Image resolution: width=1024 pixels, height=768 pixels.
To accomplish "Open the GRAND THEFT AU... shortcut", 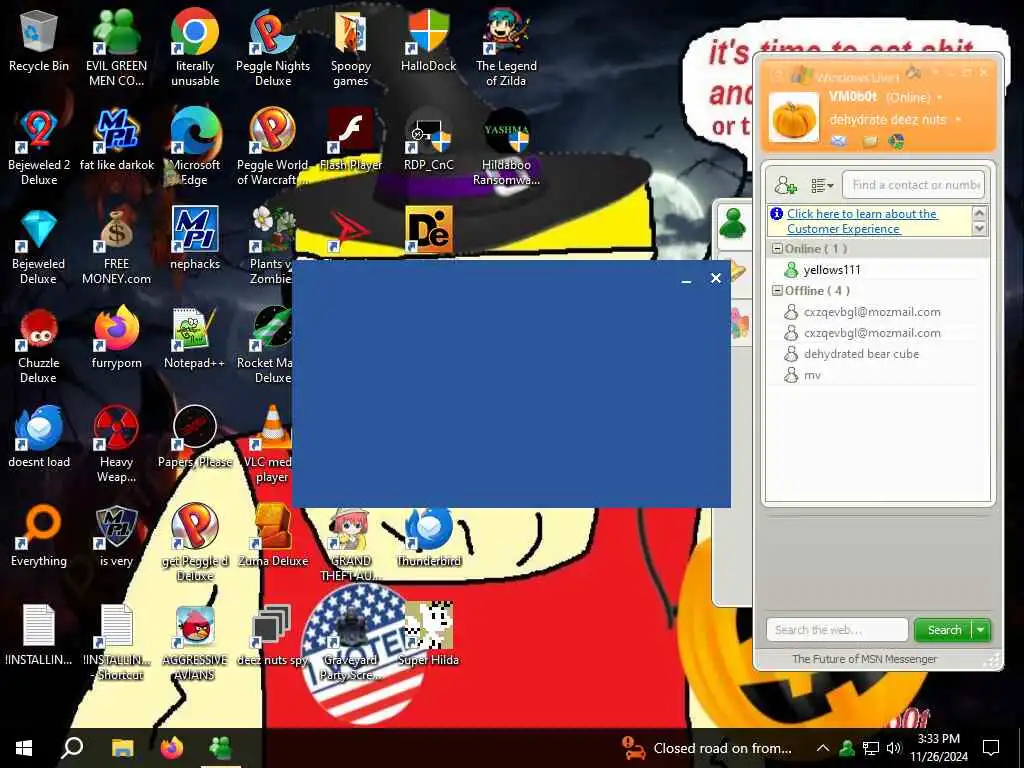I will (x=351, y=543).
